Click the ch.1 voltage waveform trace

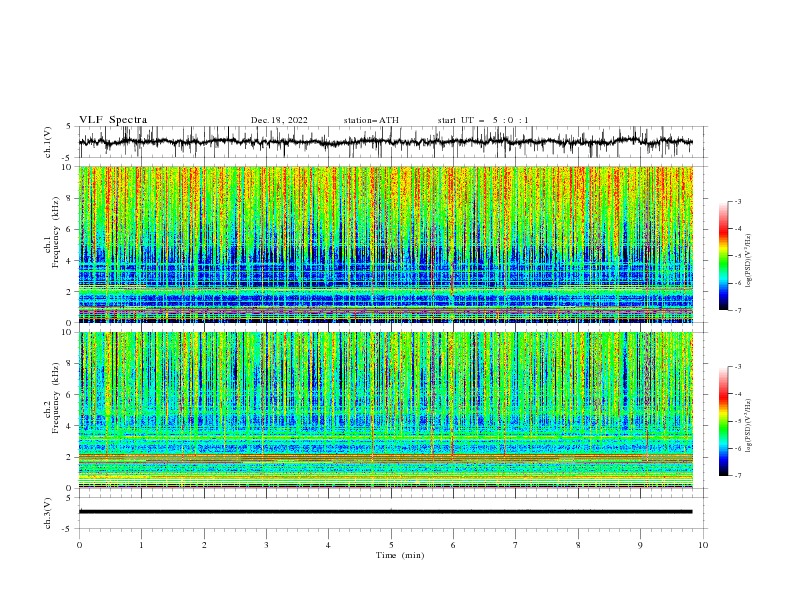pos(385,142)
